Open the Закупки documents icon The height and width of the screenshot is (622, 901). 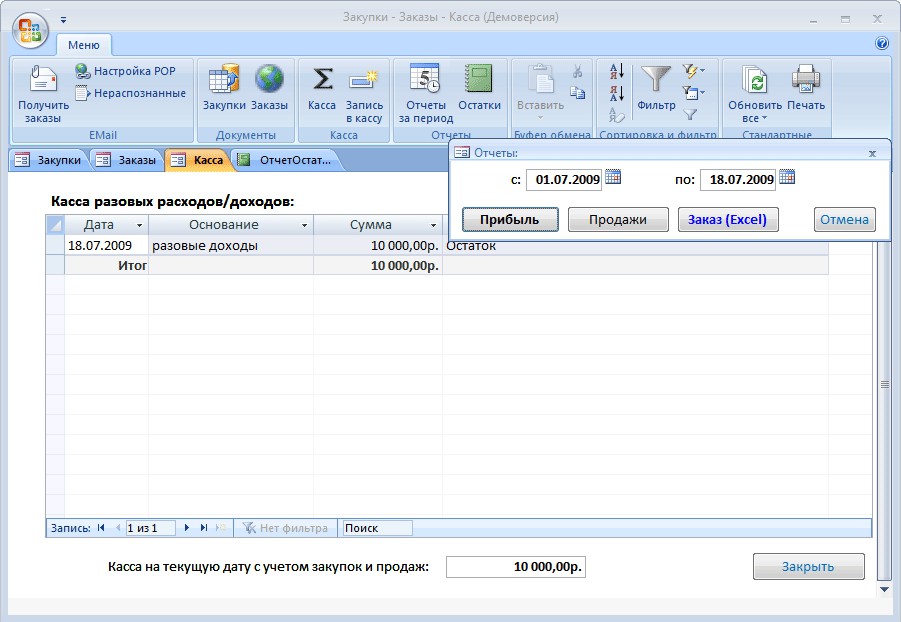[224, 80]
